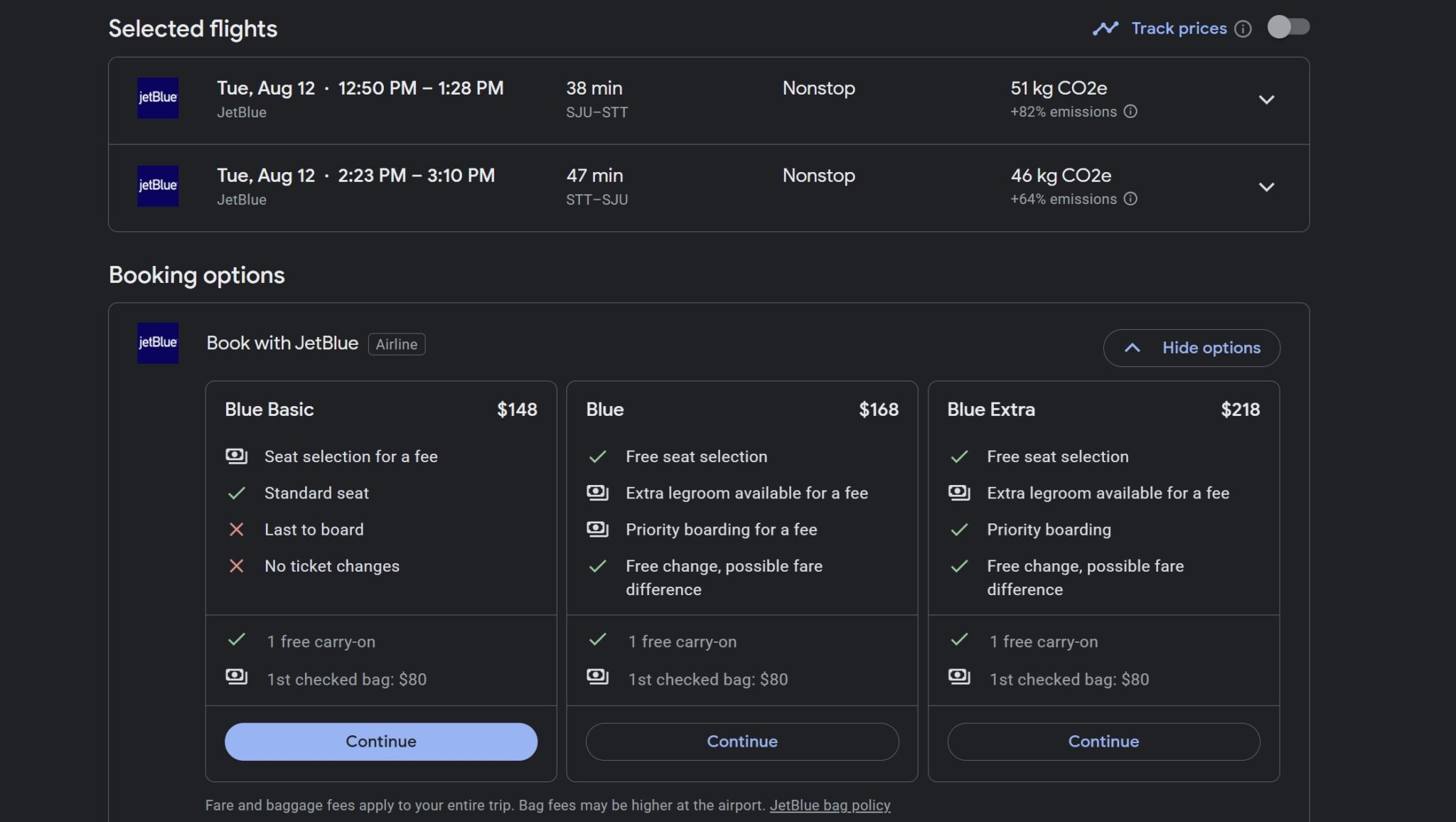Continue with Blue Basic fare
Image resolution: width=1456 pixels, height=822 pixels.
click(381, 742)
